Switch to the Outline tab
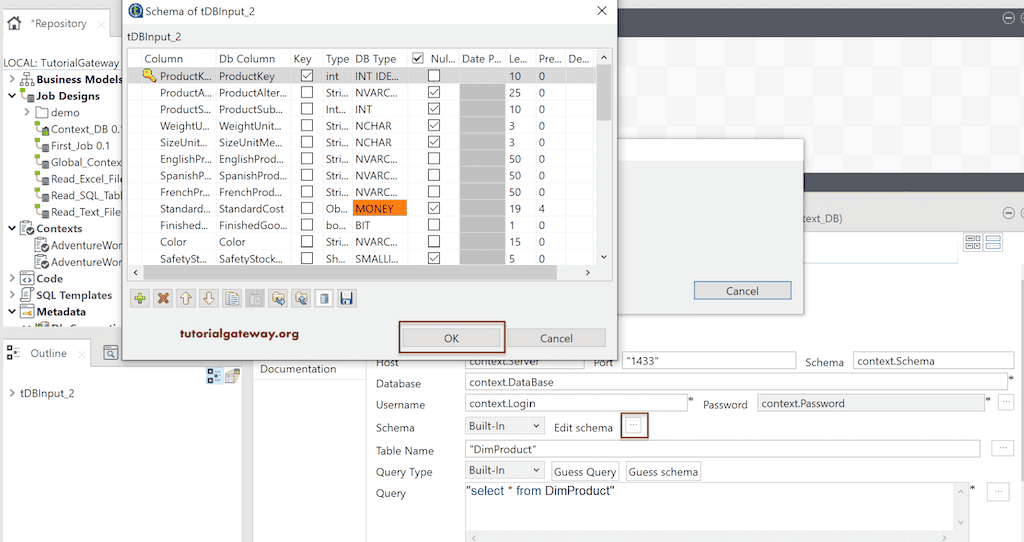This screenshot has width=1024, height=542. click(48, 353)
